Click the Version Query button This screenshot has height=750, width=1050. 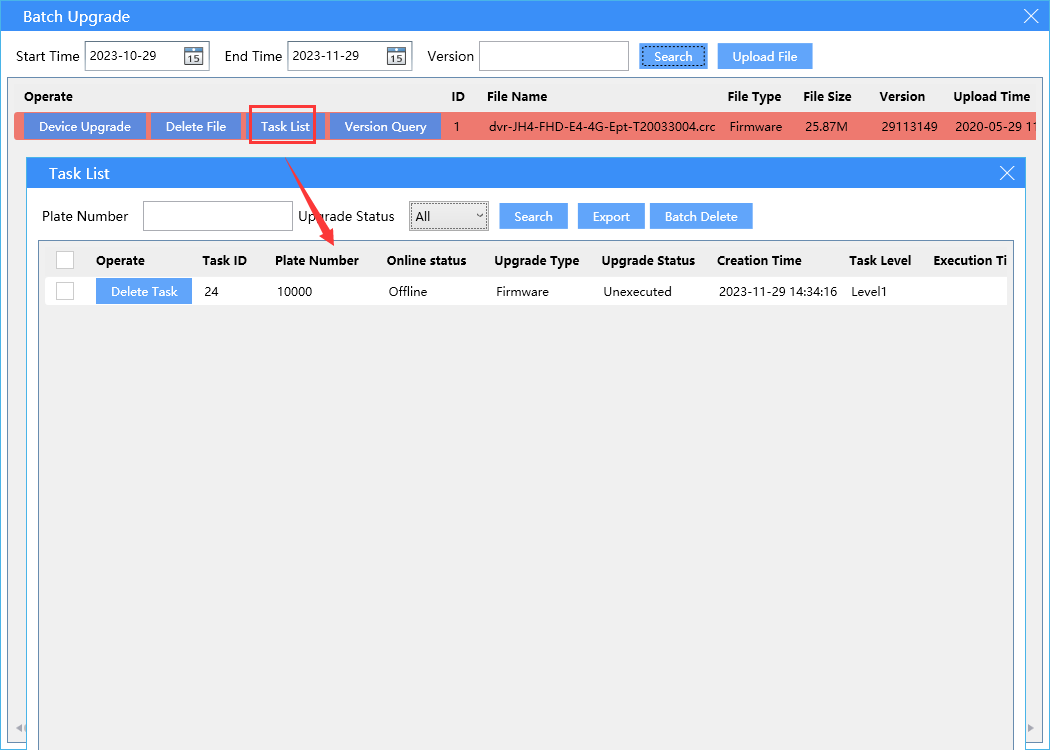coord(385,127)
